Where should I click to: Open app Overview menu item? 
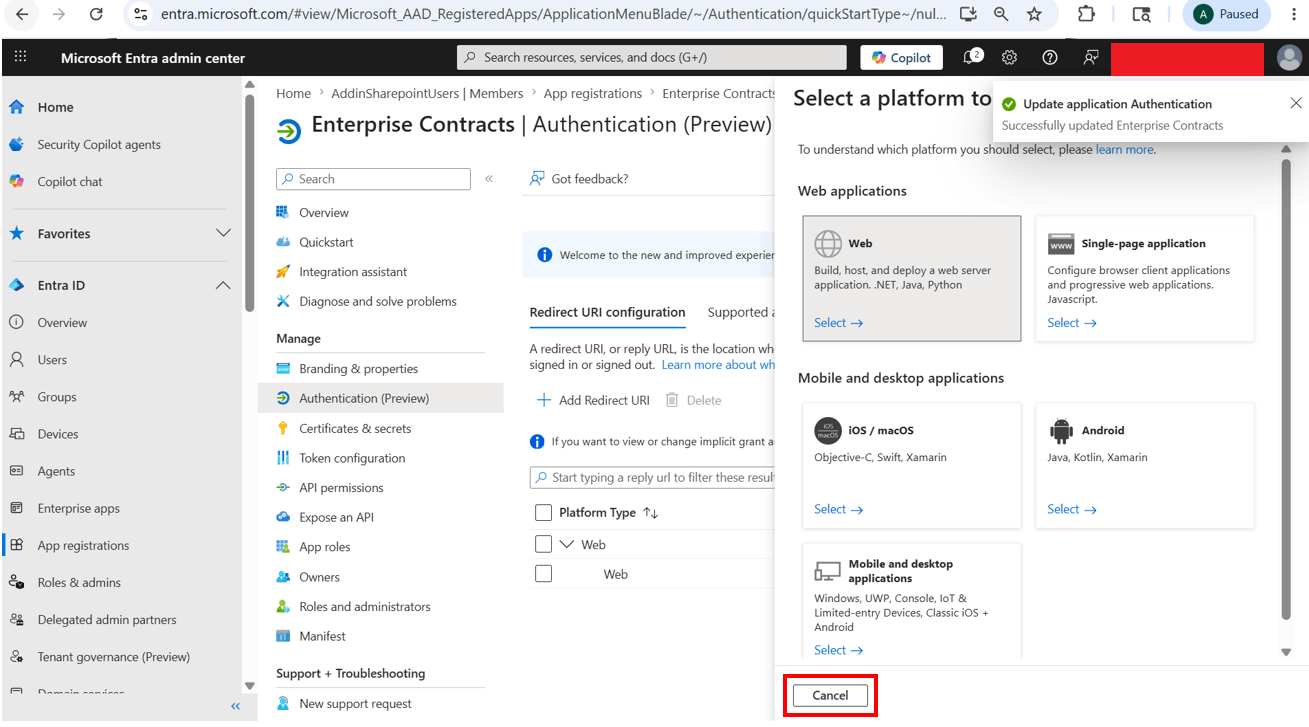[324, 212]
